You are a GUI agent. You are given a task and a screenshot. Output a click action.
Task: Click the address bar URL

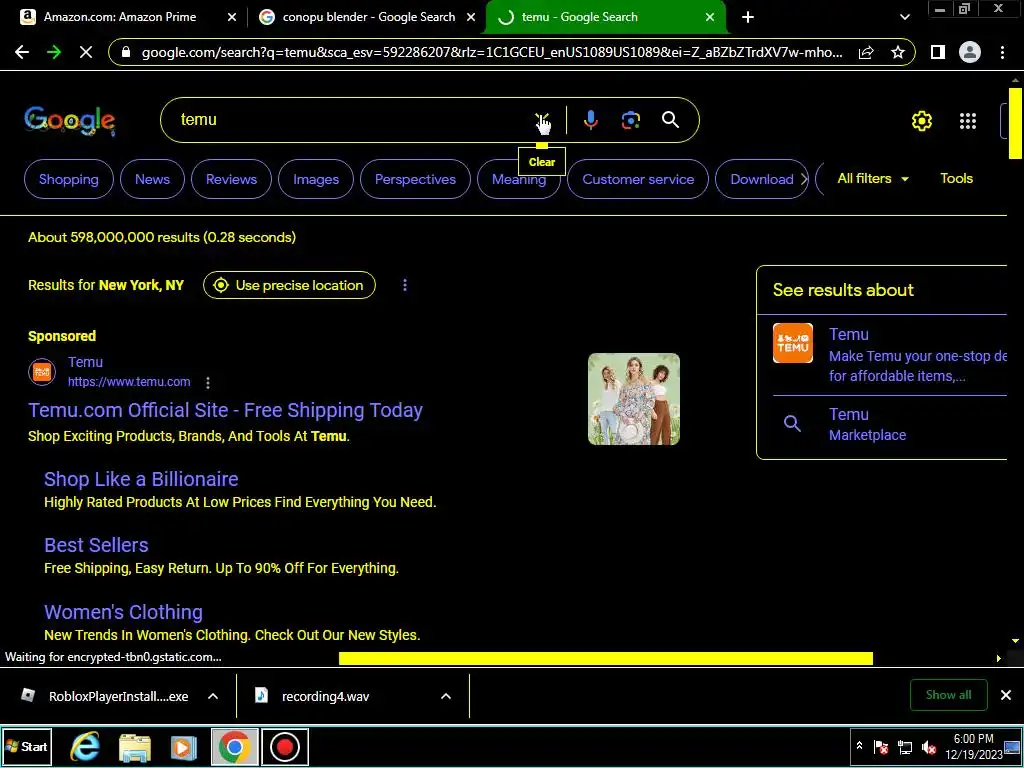point(491,52)
